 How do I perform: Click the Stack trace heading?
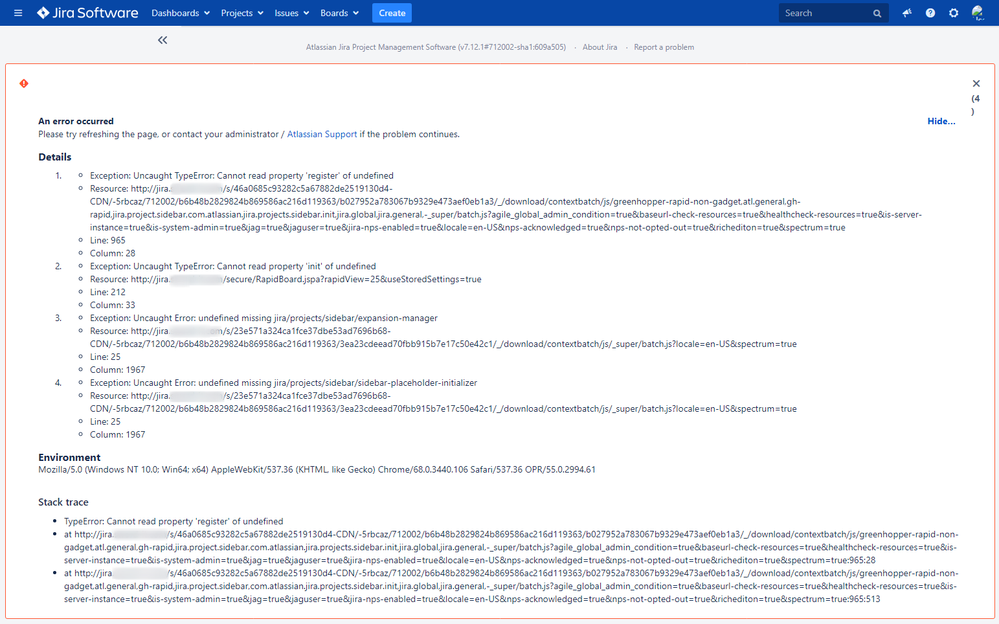(x=63, y=502)
